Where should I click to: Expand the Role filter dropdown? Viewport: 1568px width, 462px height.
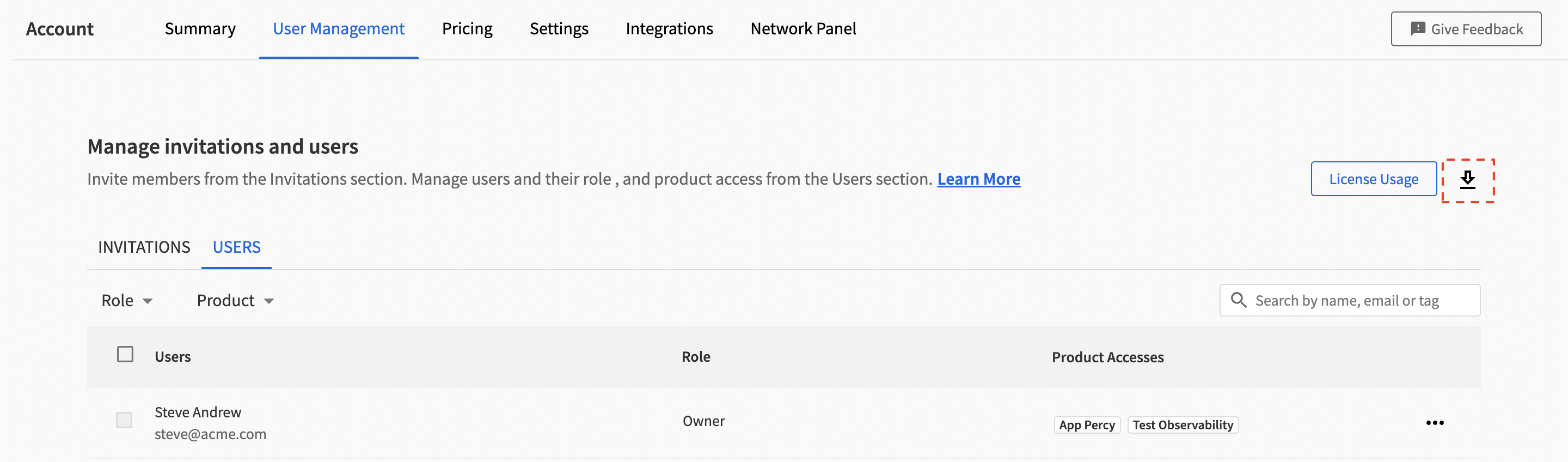pos(127,301)
